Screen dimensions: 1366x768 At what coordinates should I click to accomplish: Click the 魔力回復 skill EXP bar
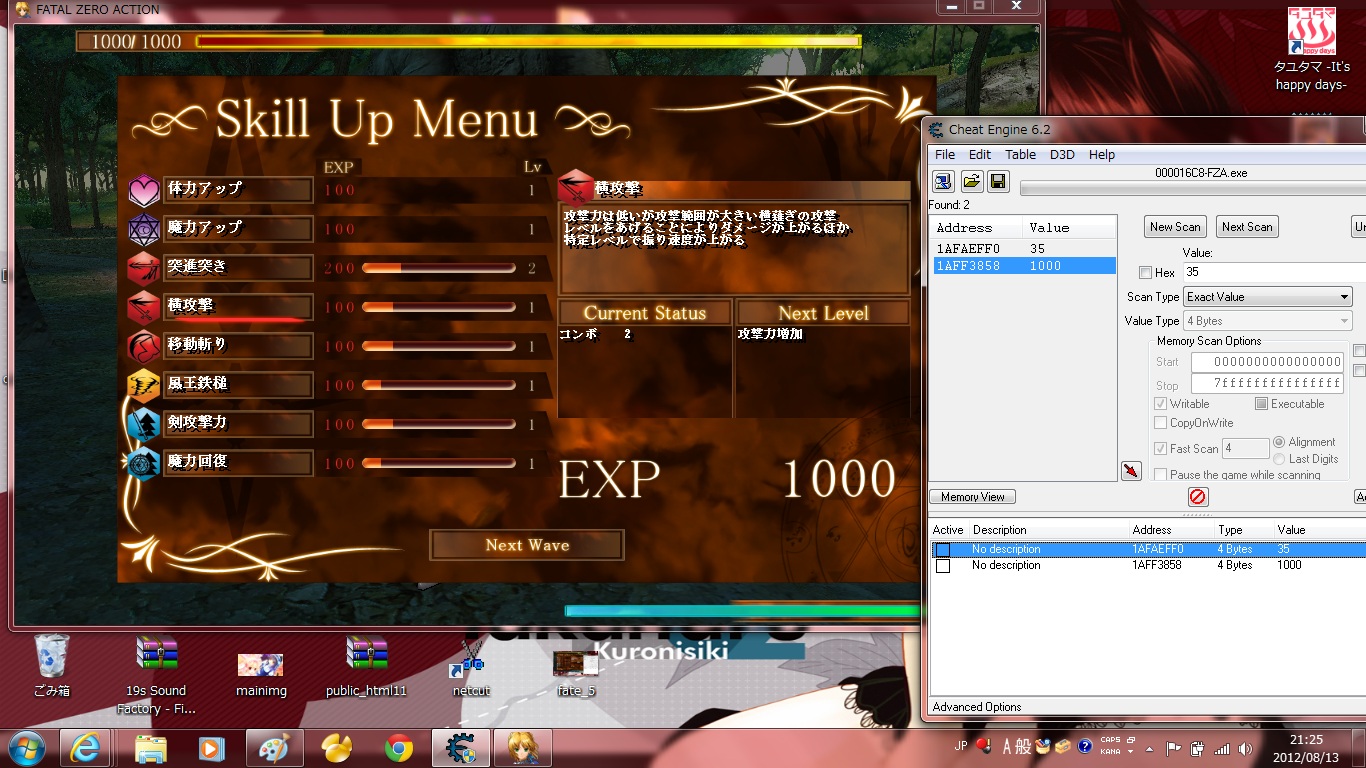click(438, 464)
